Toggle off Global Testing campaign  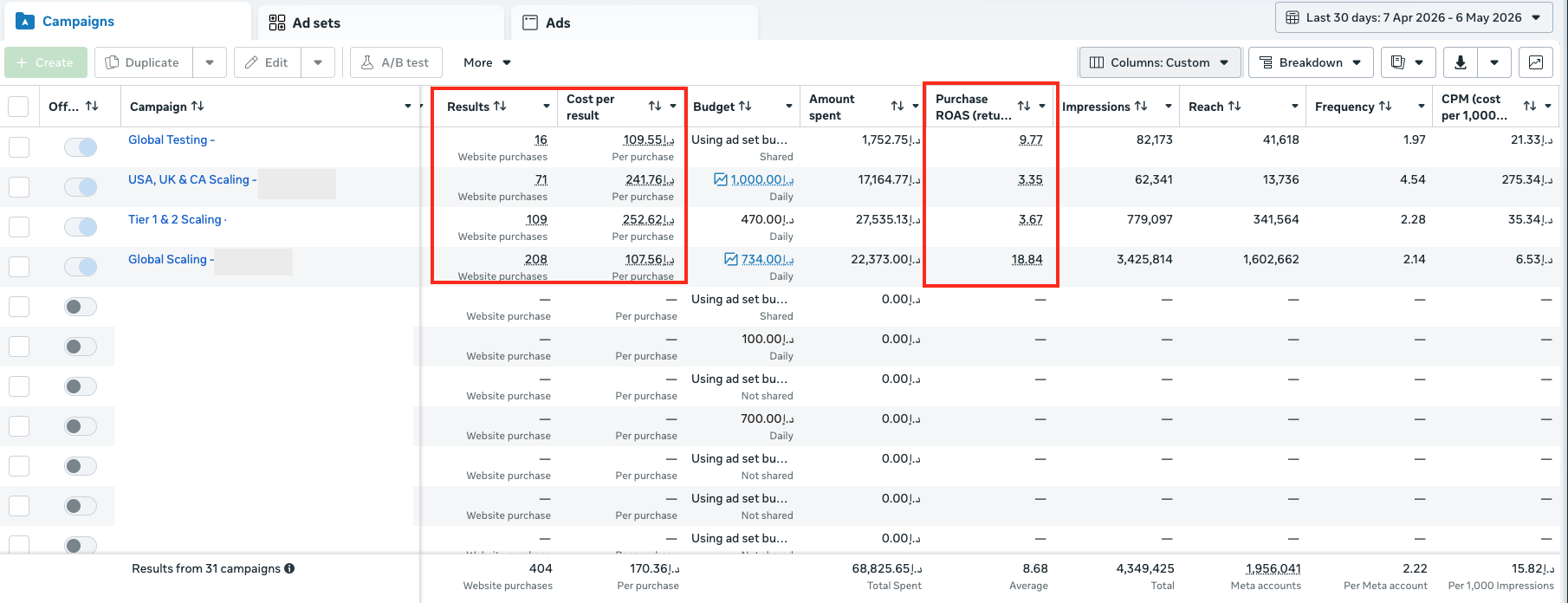[x=81, y=147]
